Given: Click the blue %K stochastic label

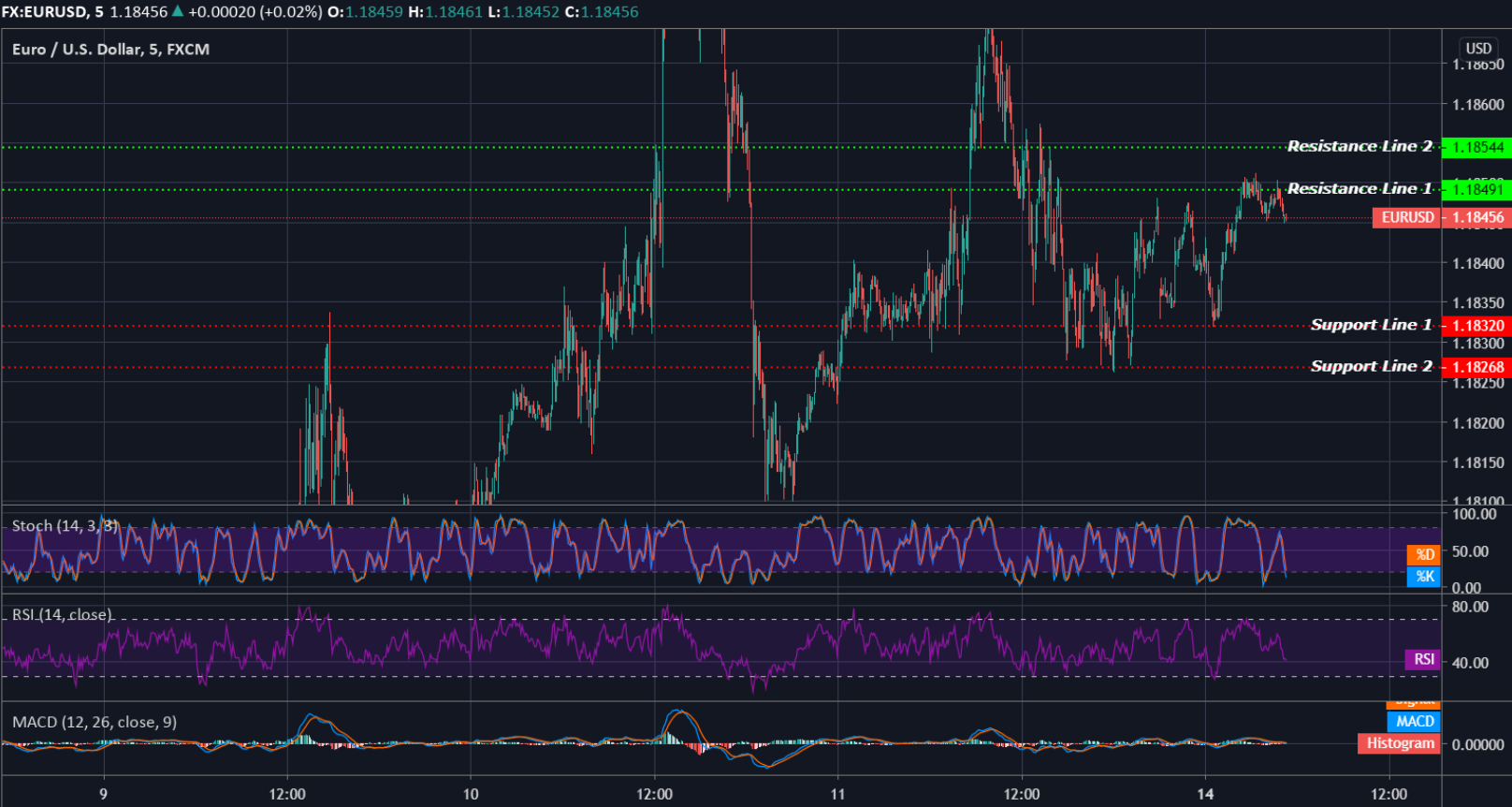Looking at the screenshot, I should point(1424,577).
